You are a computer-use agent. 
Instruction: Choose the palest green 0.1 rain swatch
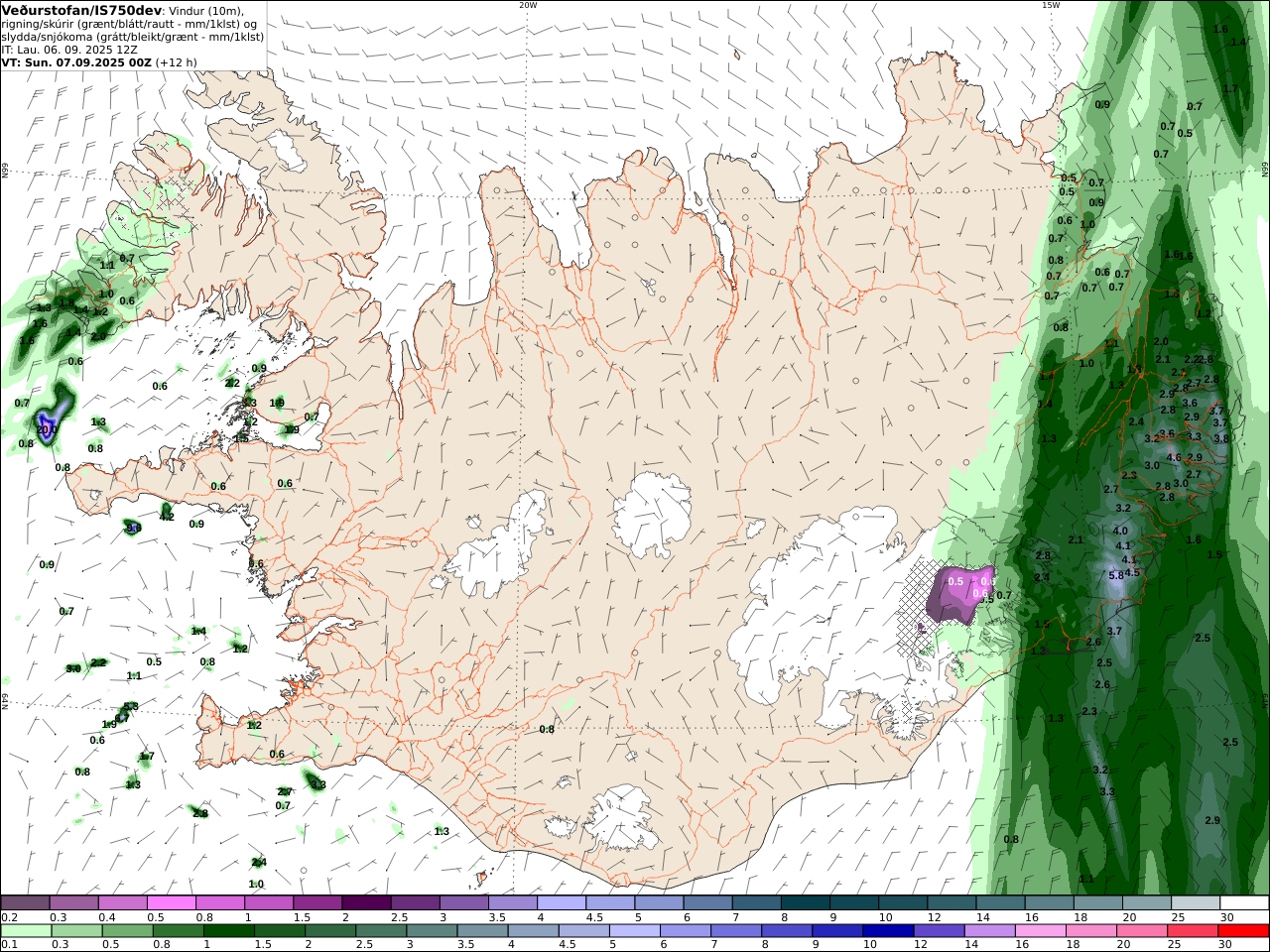click(27, 931)
